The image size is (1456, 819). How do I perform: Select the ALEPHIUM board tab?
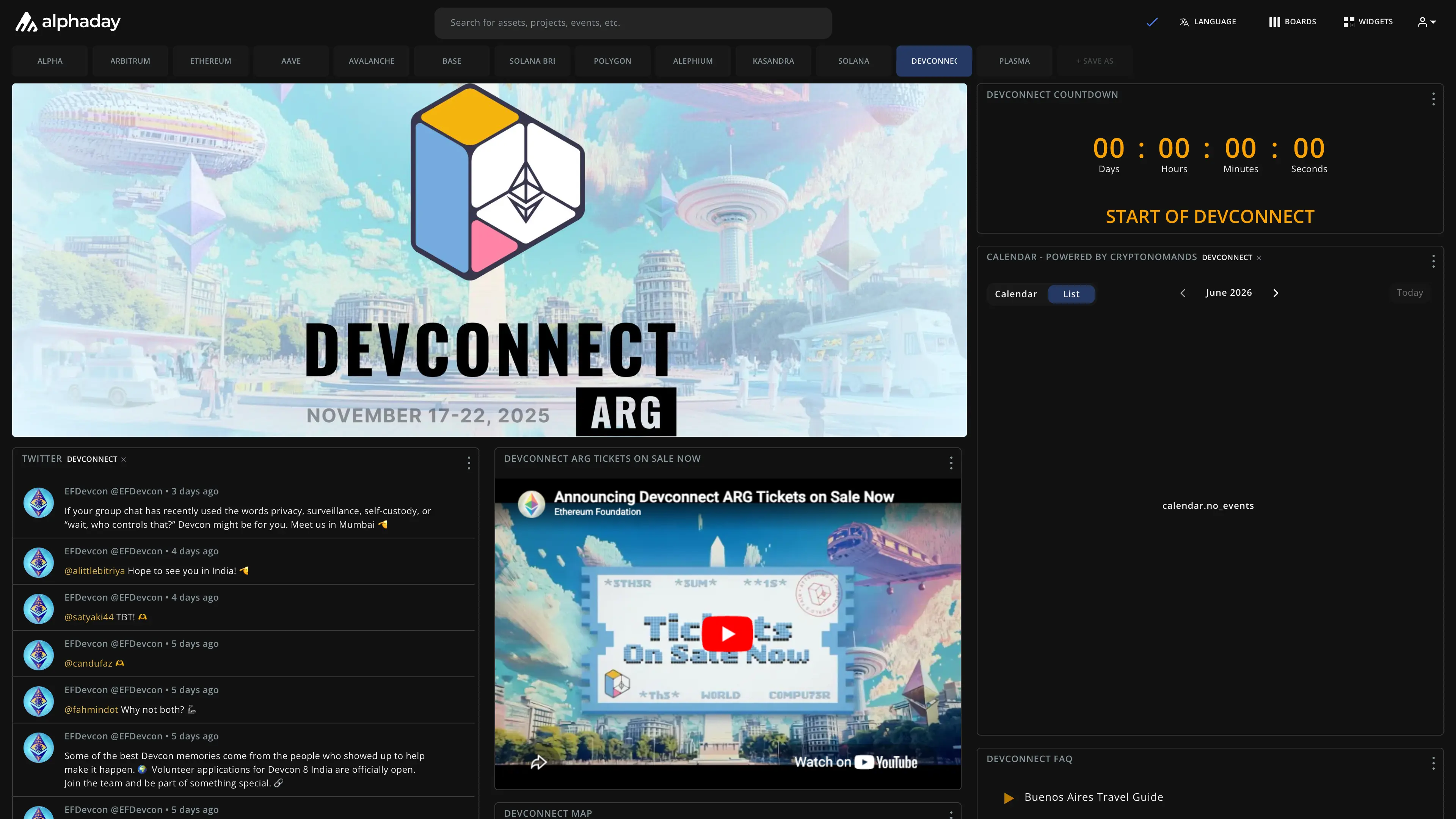click(693, 61)
